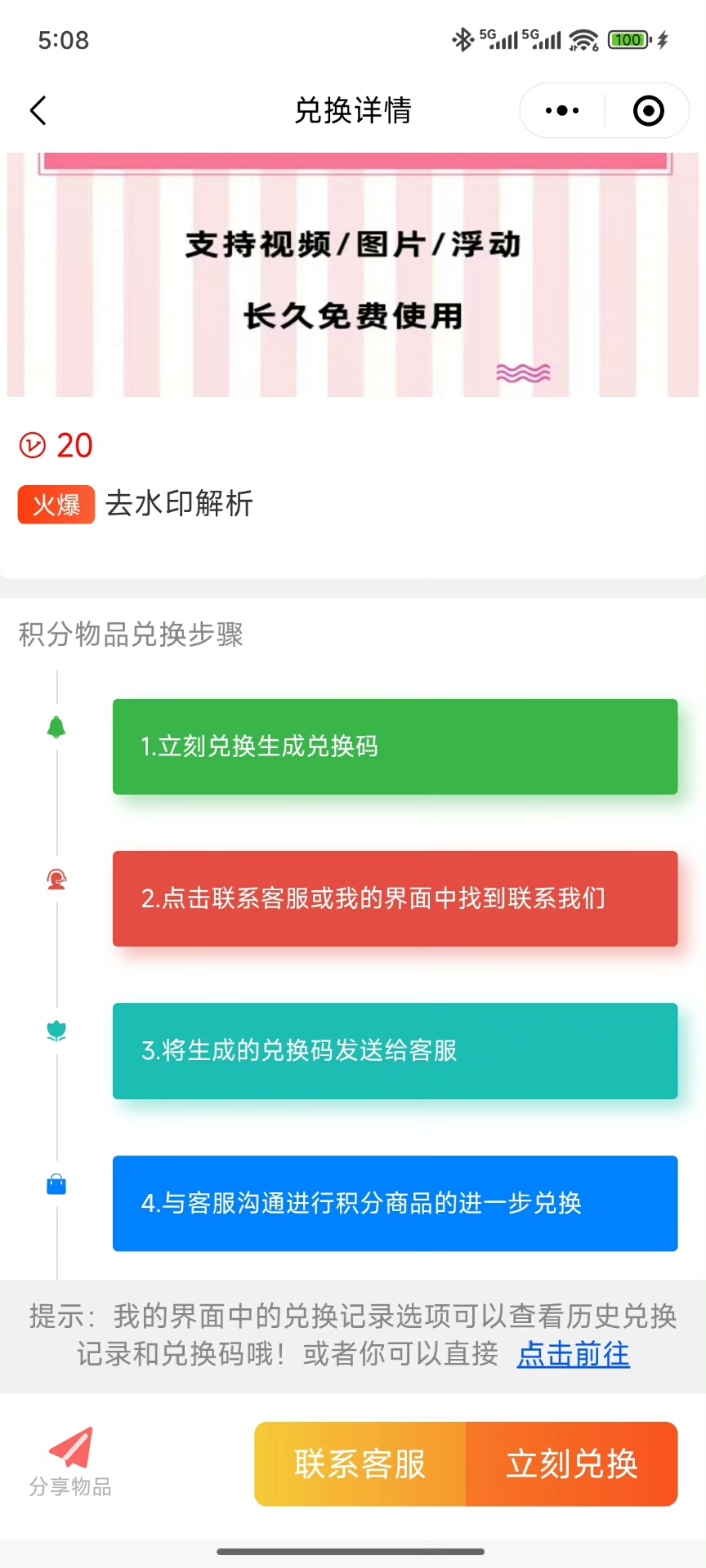Tap the red customer service headset icon
This screenshot has width=706, height=1568.
pyautogui.click(x=56, y=880)
